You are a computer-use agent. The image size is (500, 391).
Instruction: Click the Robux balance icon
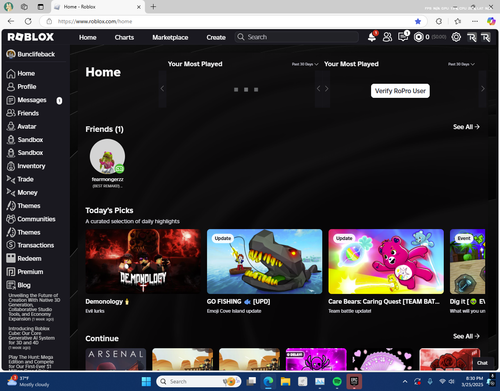(418, 37)
